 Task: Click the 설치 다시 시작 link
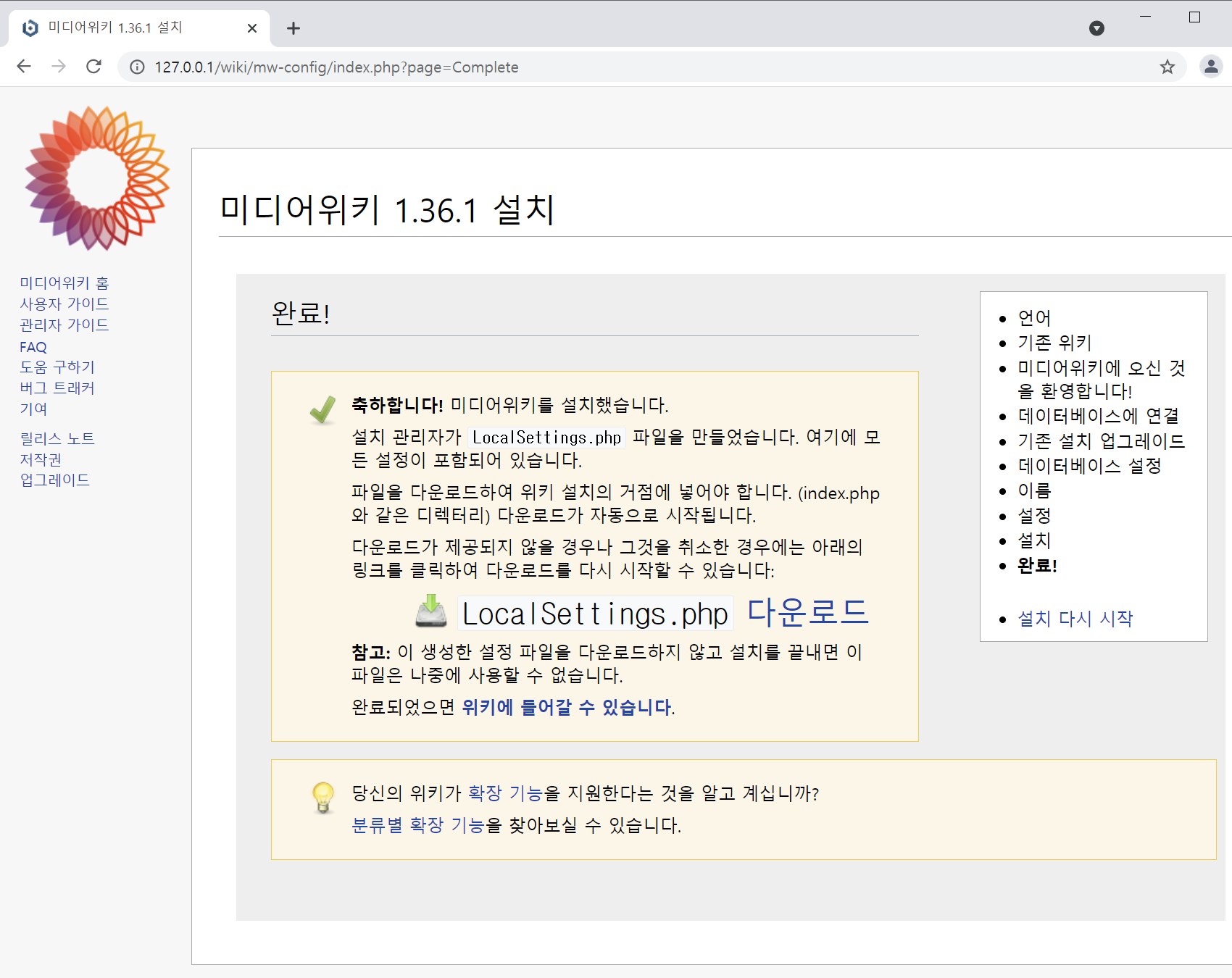(1075, 618)
